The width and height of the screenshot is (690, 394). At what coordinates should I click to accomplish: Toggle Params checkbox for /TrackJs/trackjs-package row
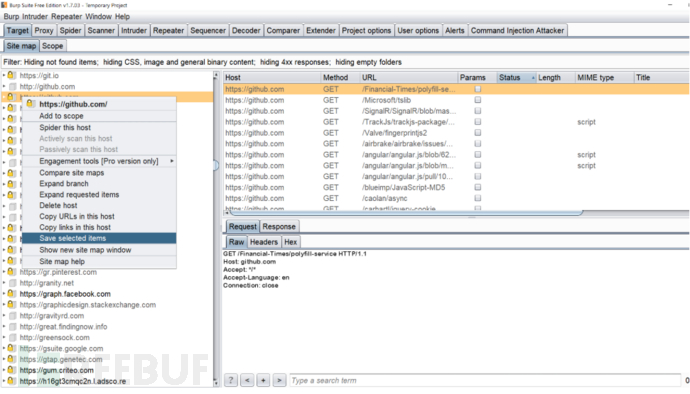[477, 122]
